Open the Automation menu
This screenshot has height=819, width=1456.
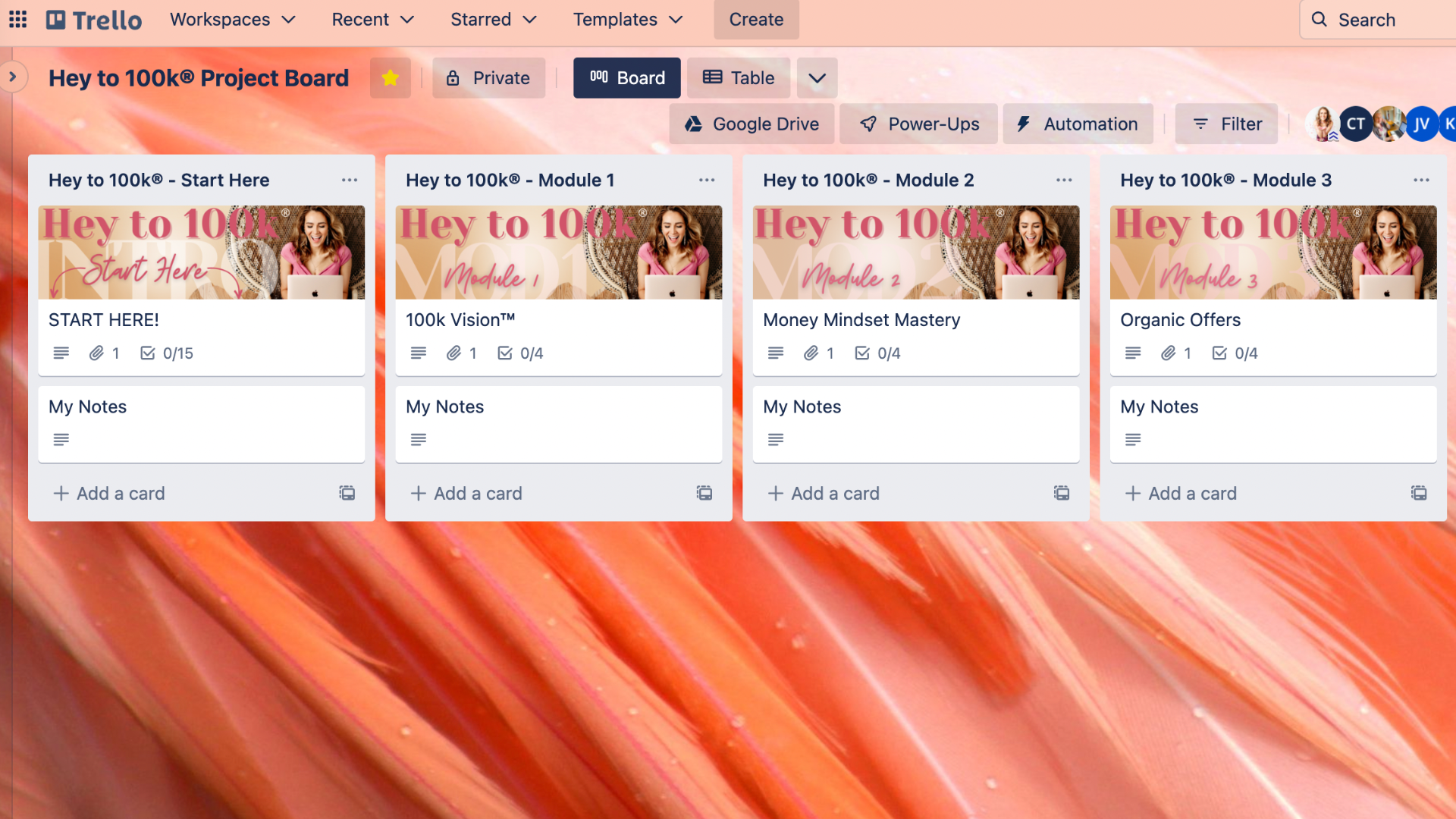click(x=1077, y=124)
